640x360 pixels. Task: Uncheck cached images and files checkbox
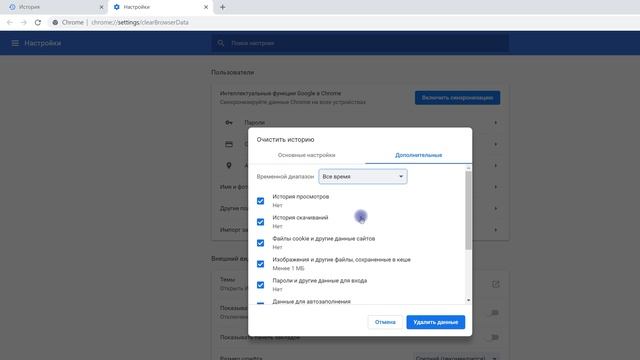pos(260,264)
